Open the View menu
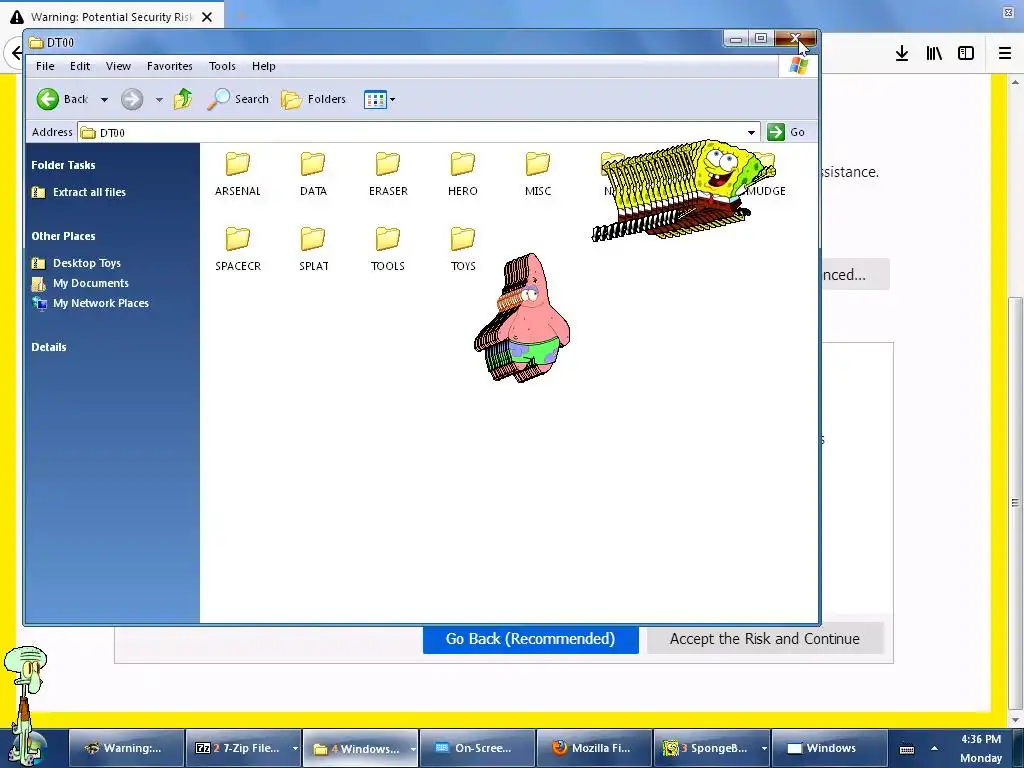This screenshot has height=768, width=1024. tap(118, 66)
